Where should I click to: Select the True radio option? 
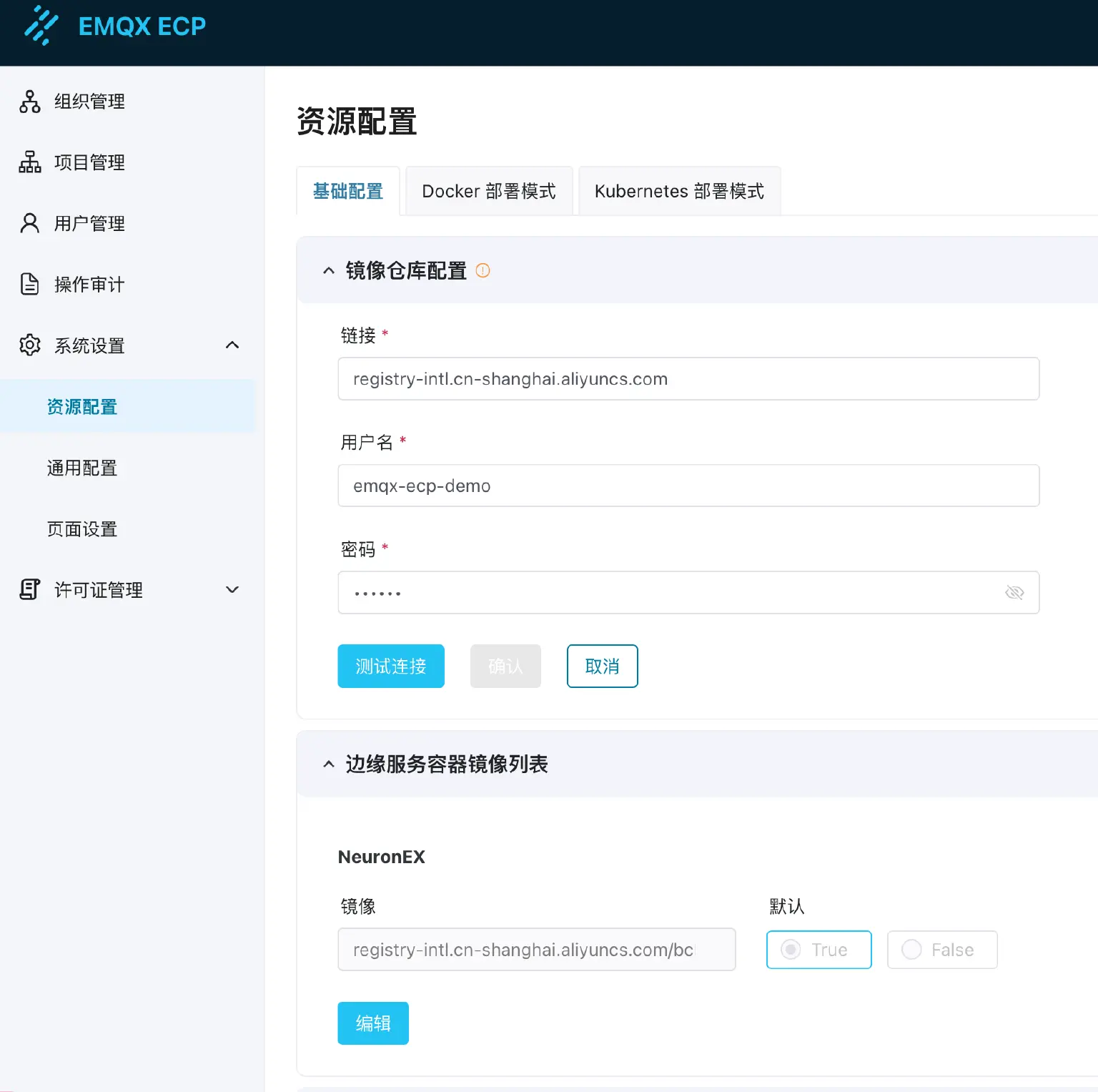pos(791,950)
